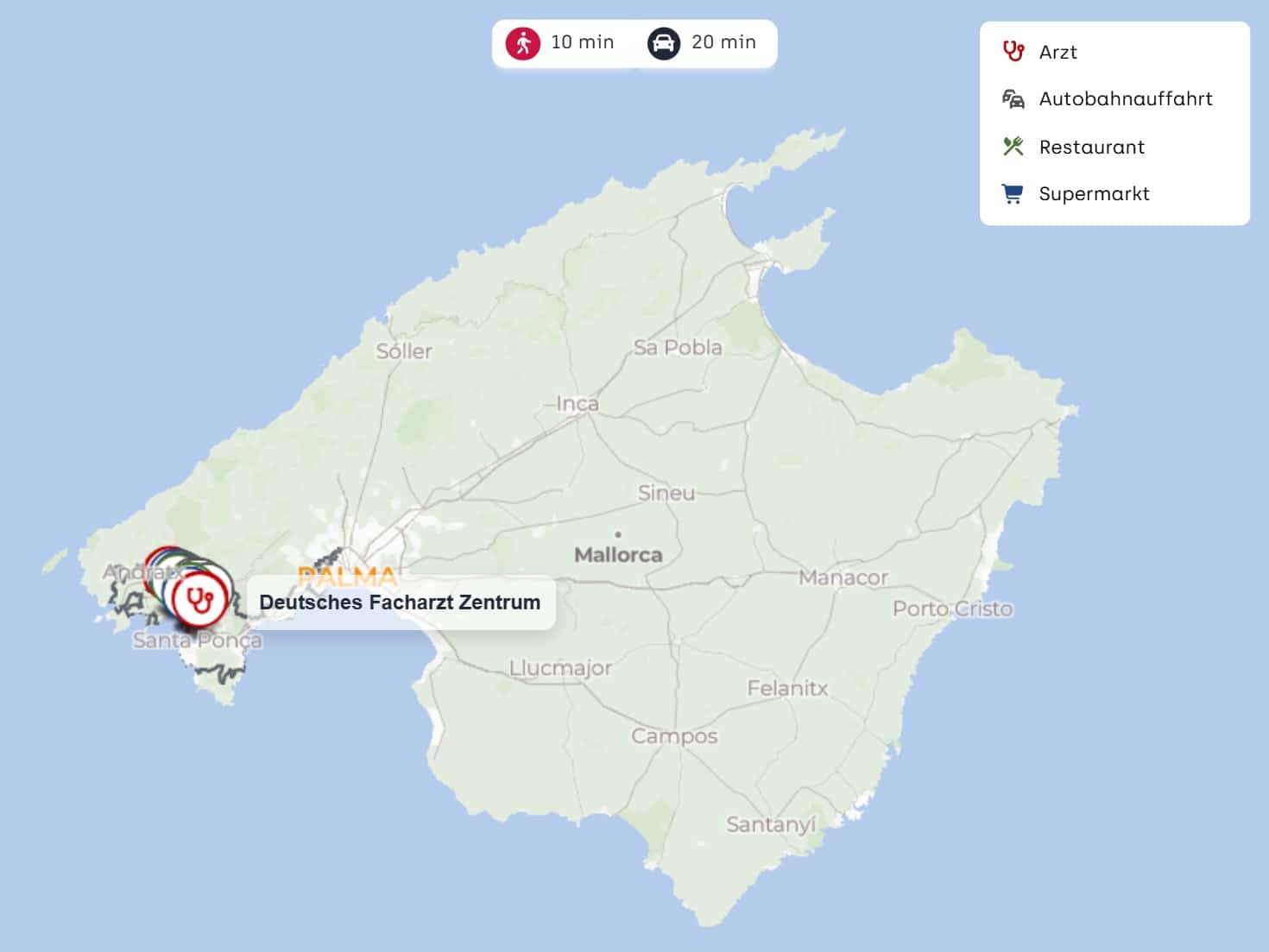Filter map by Arzt label
The width and height of the screenshot is (1269, 952).
pos(1057,53)
